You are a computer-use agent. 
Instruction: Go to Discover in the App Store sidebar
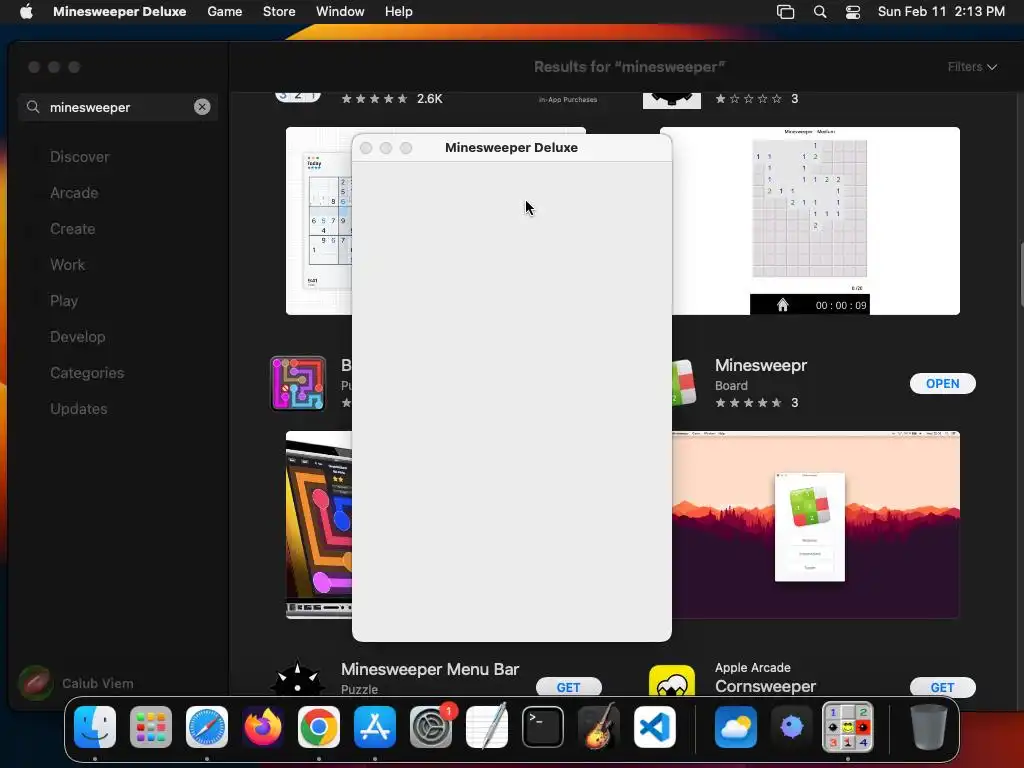click(x=79, y=157)
